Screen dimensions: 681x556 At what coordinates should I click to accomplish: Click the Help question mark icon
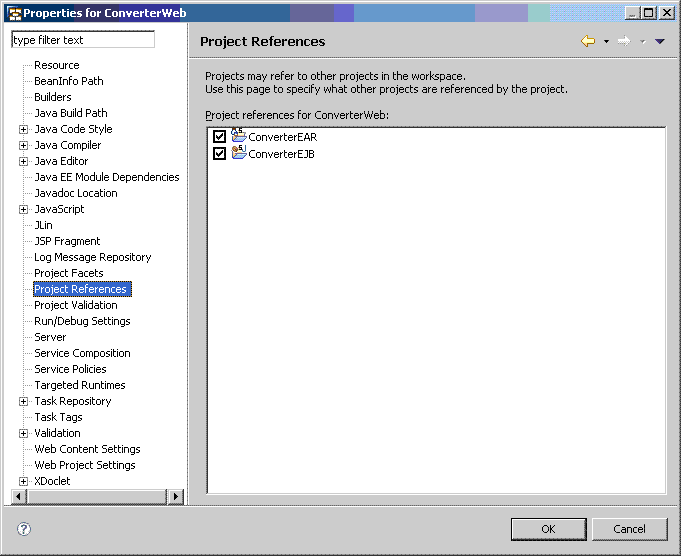tap(24, 529)
